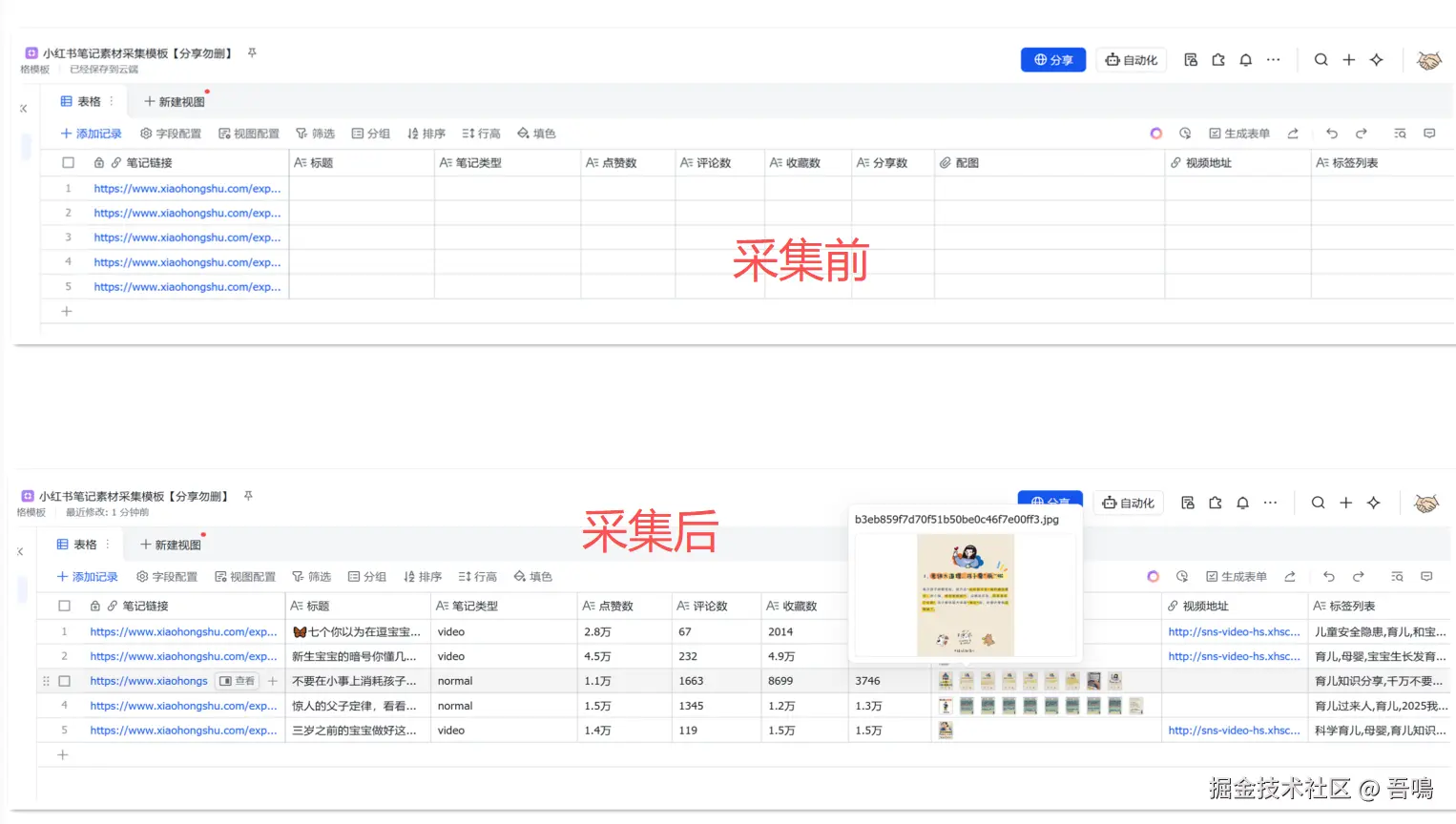Undo the last action in 采集前 toolbar
1456x824 pixels.
coord(1332,134)
